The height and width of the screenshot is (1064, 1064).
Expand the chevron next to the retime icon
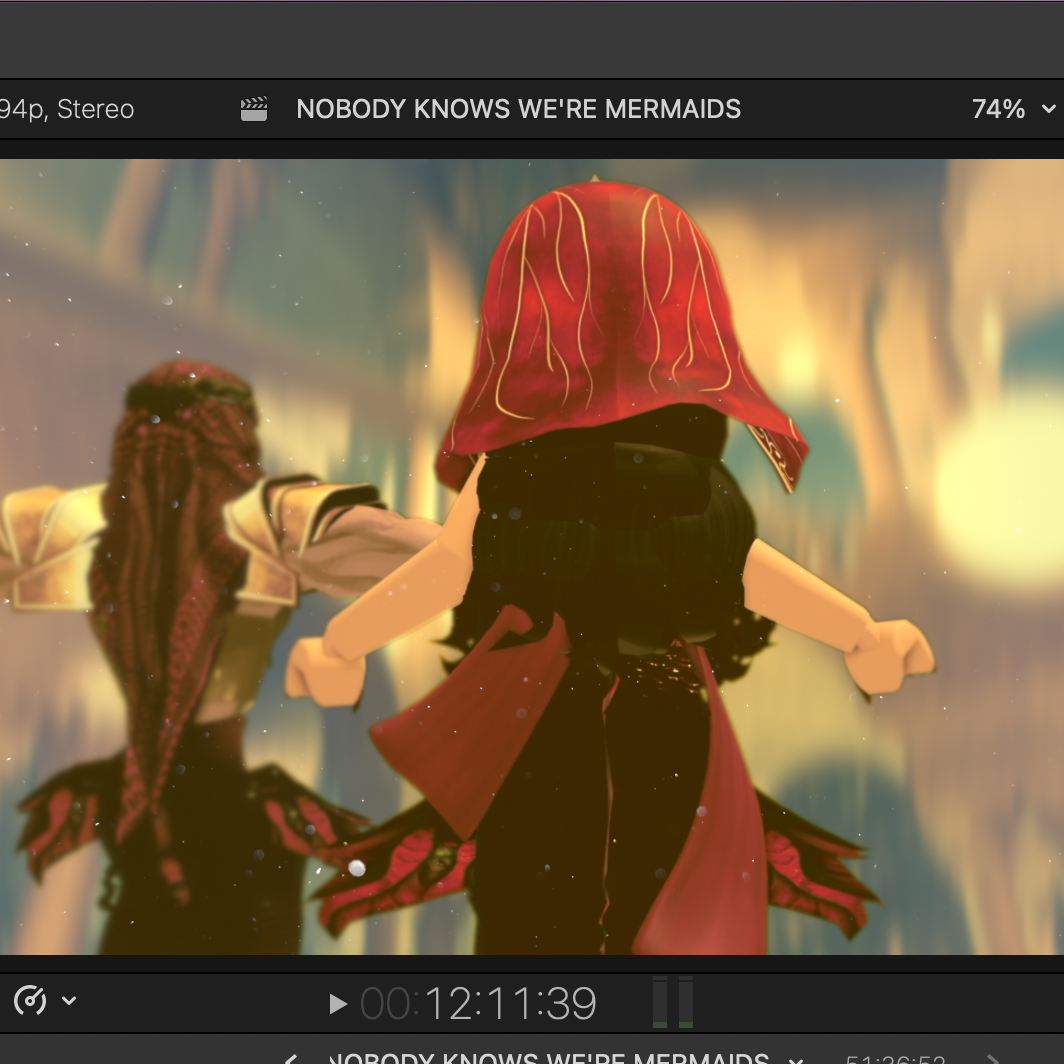[69, 1000]
